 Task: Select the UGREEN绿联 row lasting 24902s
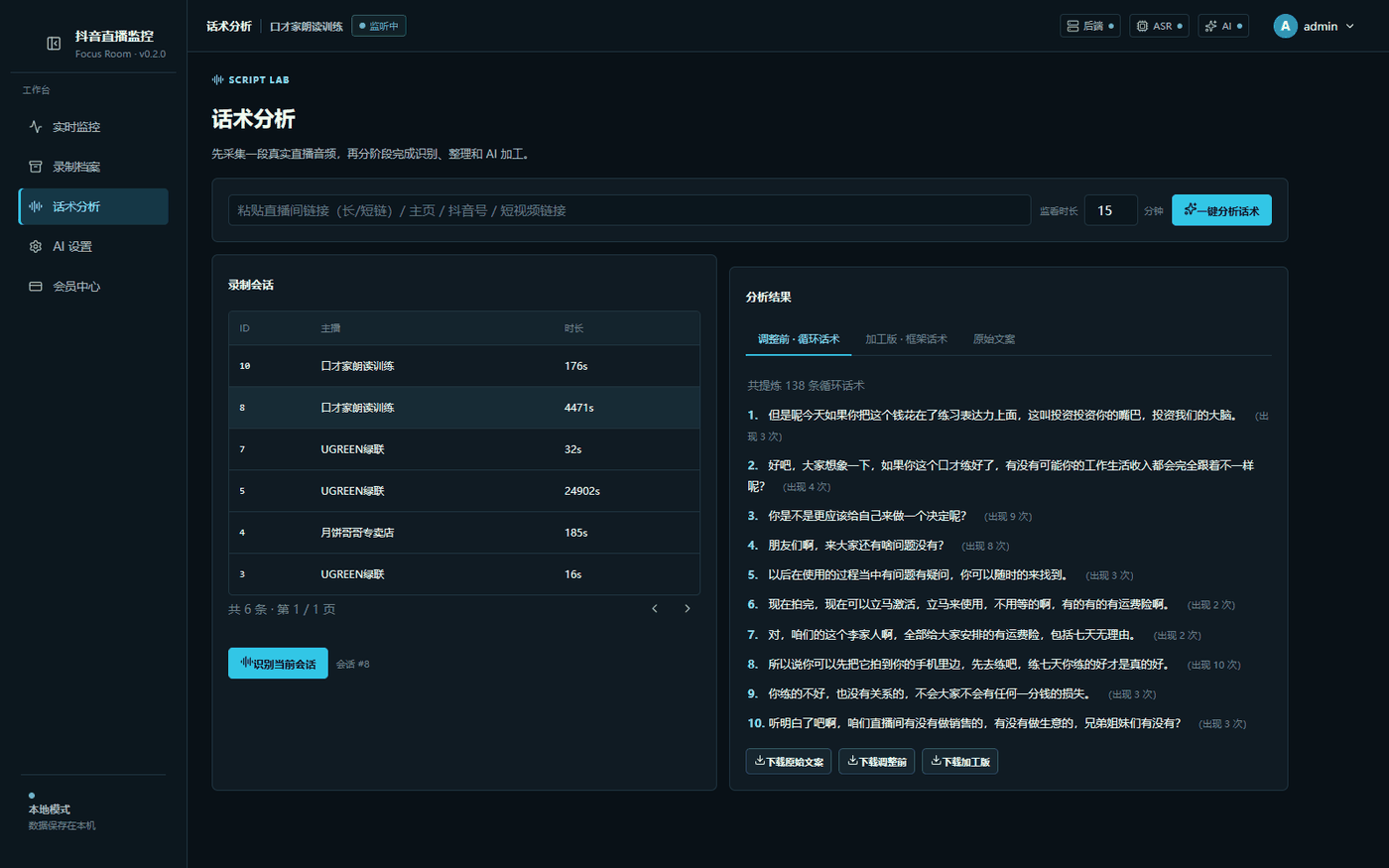coord(464,491)
